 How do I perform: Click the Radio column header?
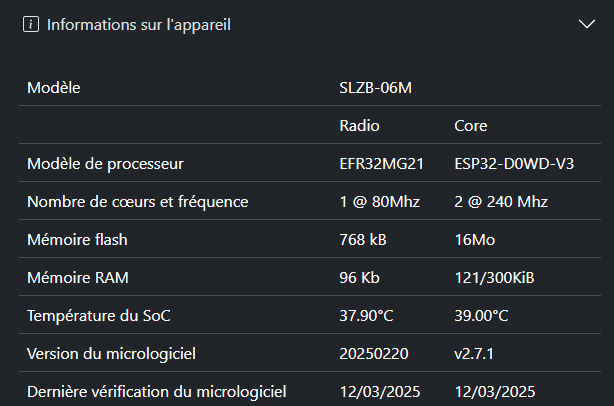tap(359, 126)
